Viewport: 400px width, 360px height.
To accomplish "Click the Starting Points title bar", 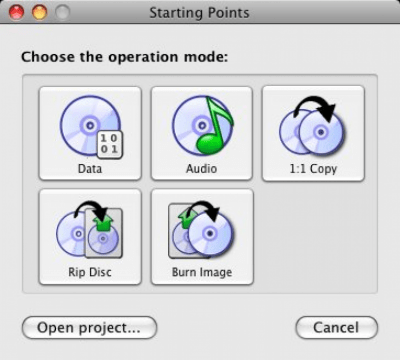I will [200, 12].
